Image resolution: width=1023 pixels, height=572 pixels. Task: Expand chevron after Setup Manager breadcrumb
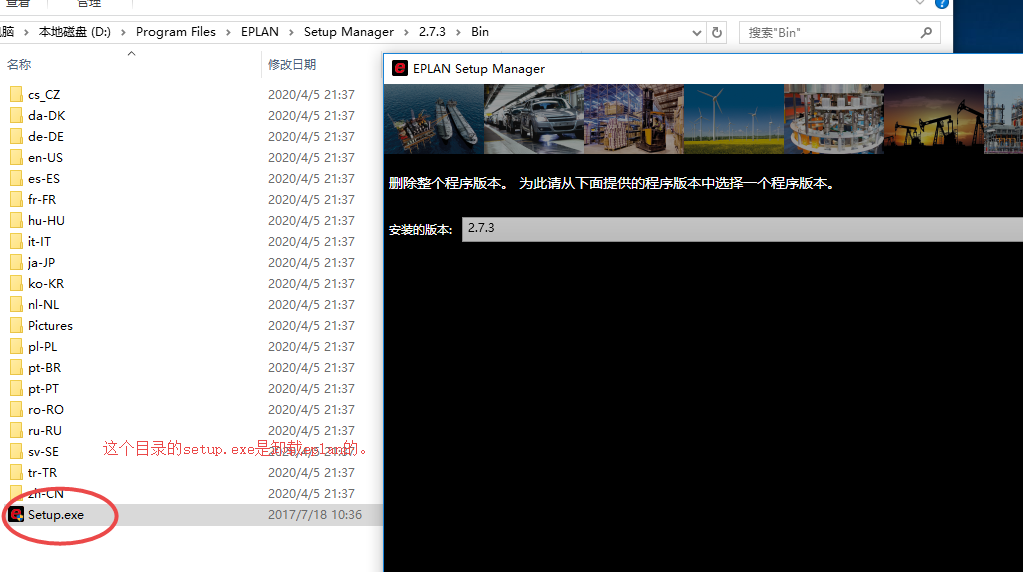pyautogui.click(x=406, y=32)
